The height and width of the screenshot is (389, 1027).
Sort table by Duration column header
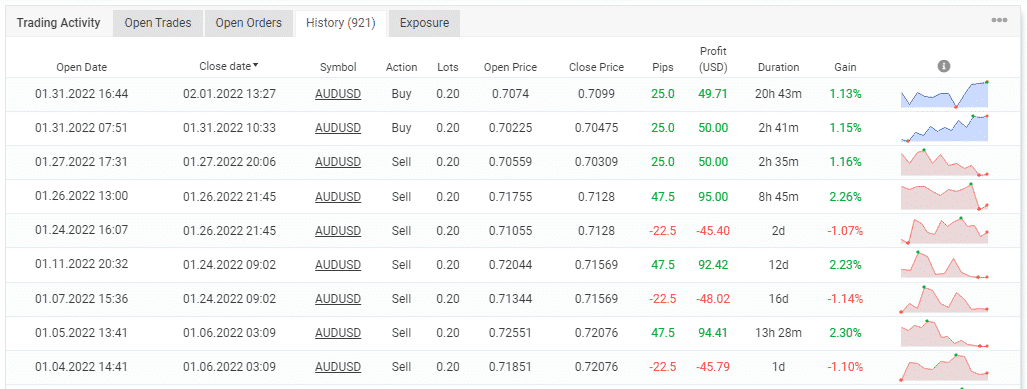pos(778,67)
